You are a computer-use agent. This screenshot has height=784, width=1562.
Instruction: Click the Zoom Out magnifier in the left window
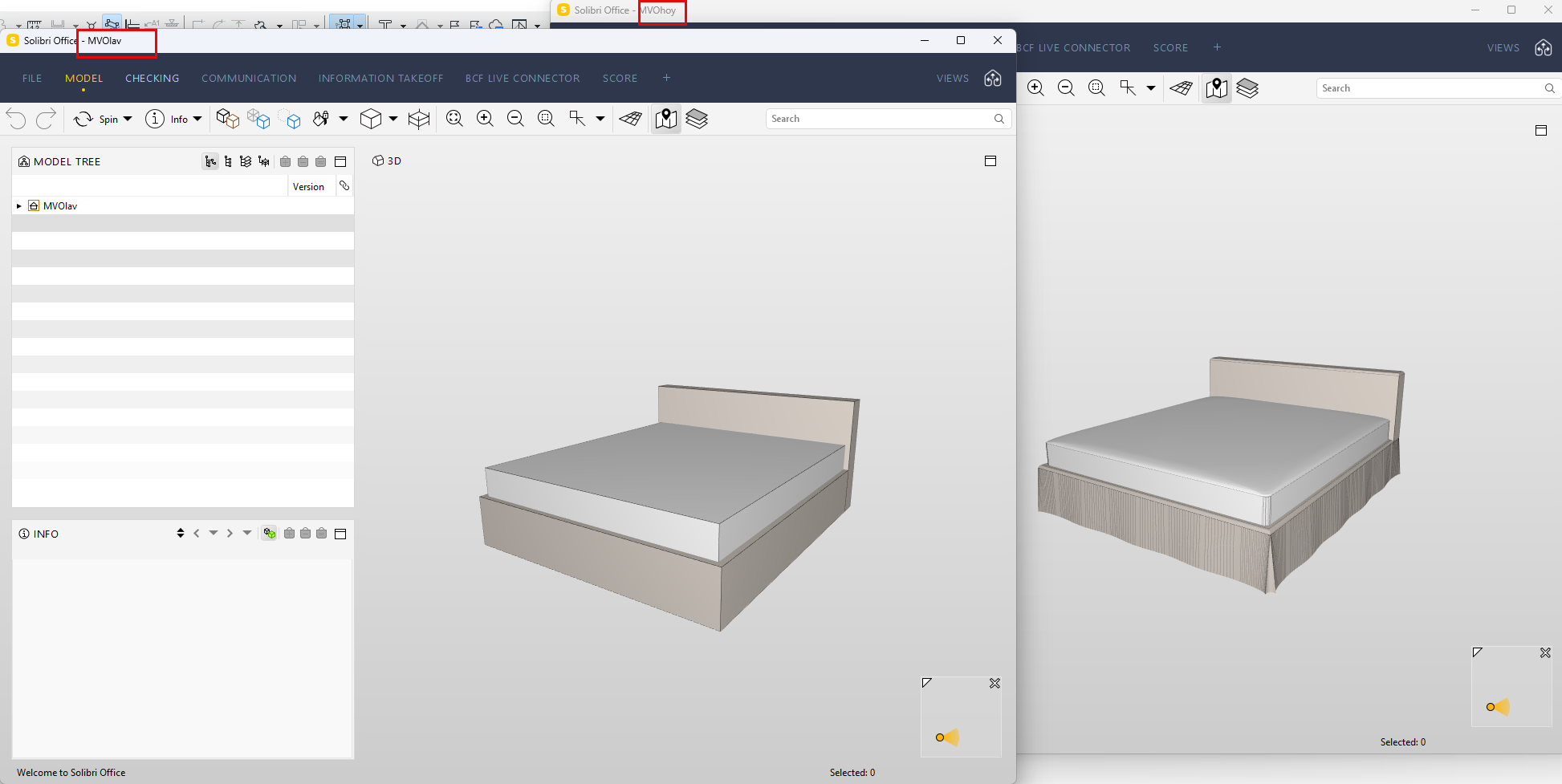pyautogui.click(x=515, y=119)
